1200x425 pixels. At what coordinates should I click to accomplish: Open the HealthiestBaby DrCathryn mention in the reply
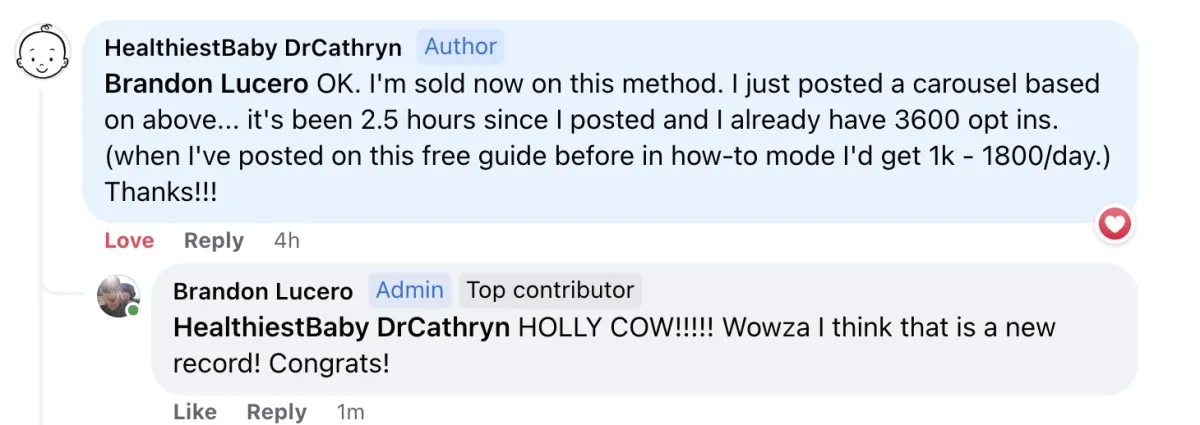[x=342, y=327]
